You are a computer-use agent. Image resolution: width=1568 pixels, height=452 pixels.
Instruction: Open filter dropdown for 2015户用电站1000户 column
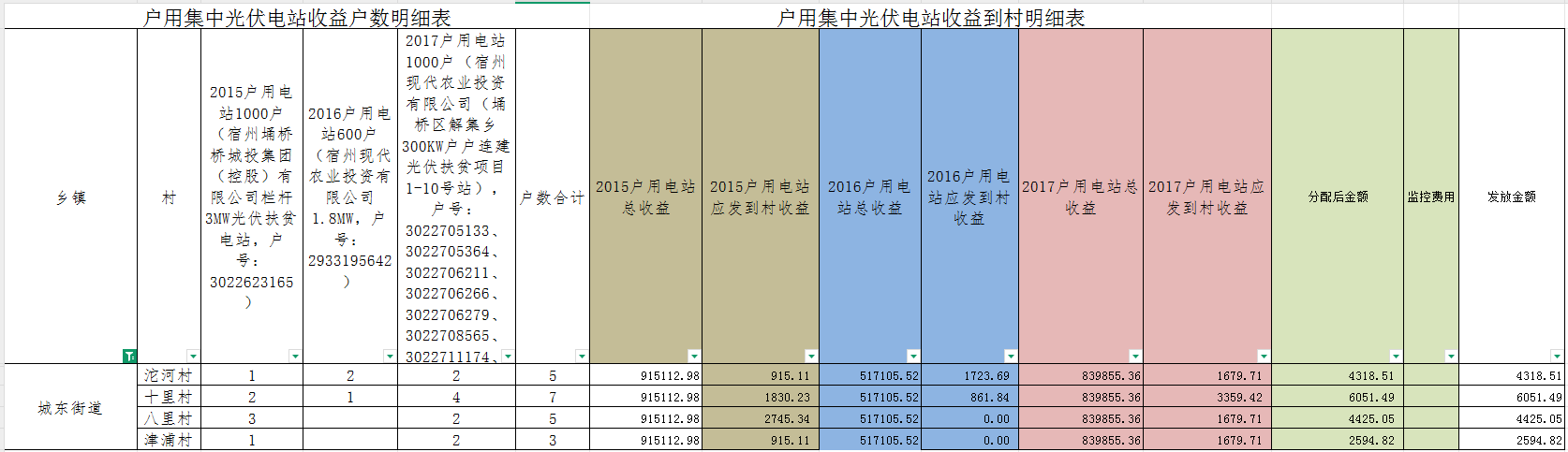(x=295, y=357)
